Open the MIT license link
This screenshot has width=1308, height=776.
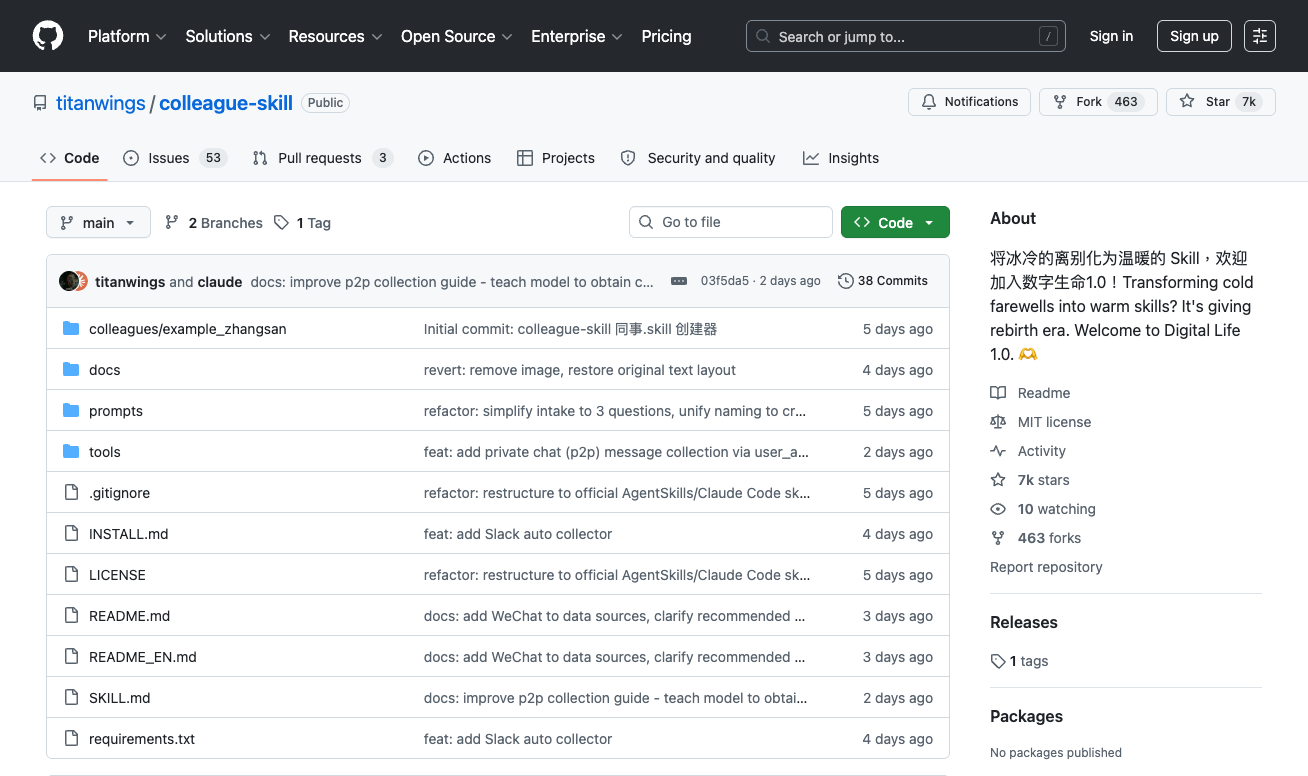coord(1040,422)
